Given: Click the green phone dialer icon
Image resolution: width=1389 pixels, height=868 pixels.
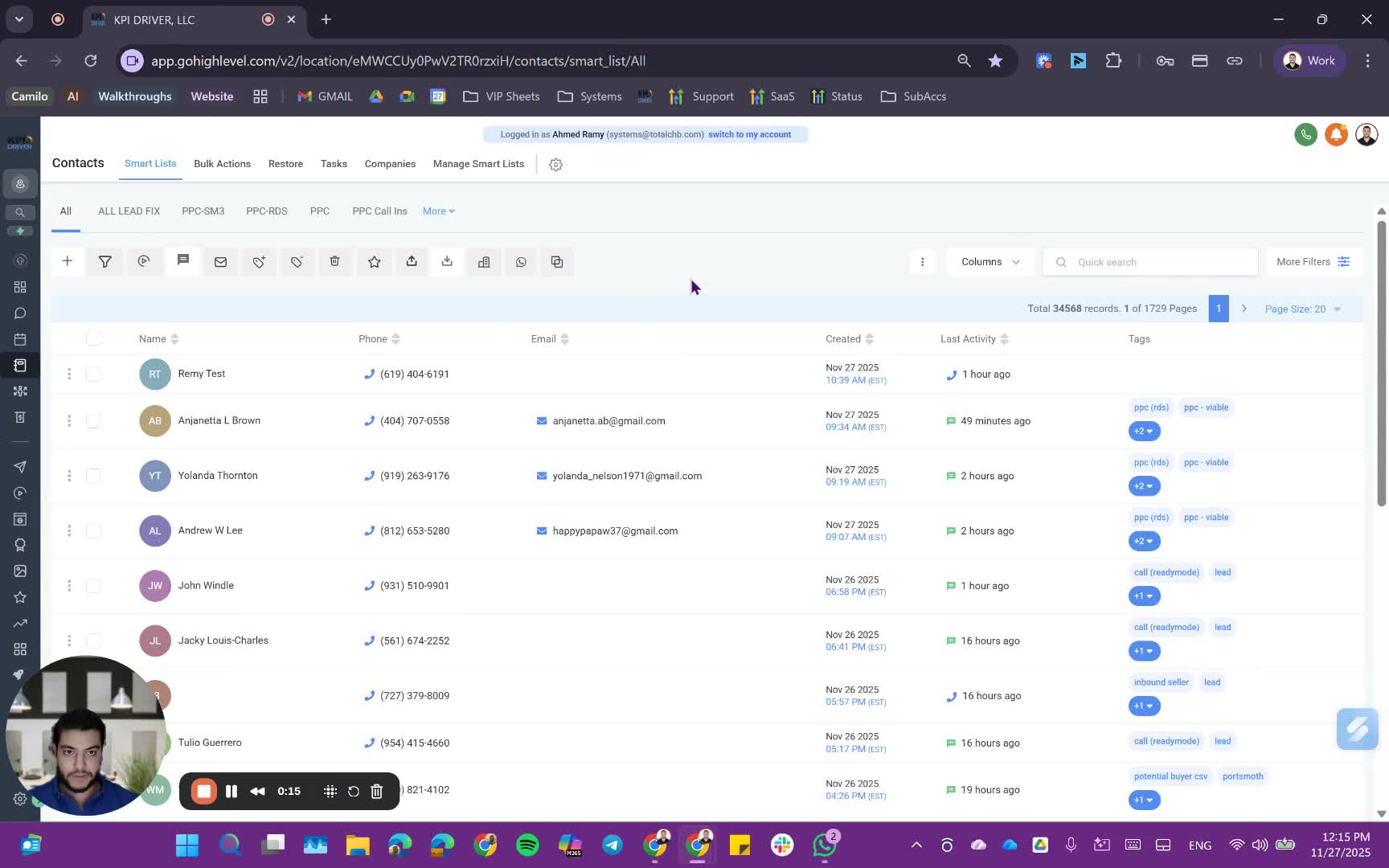Looking at the screenshot, I should pyautogui.click(x=1305, y=134).
